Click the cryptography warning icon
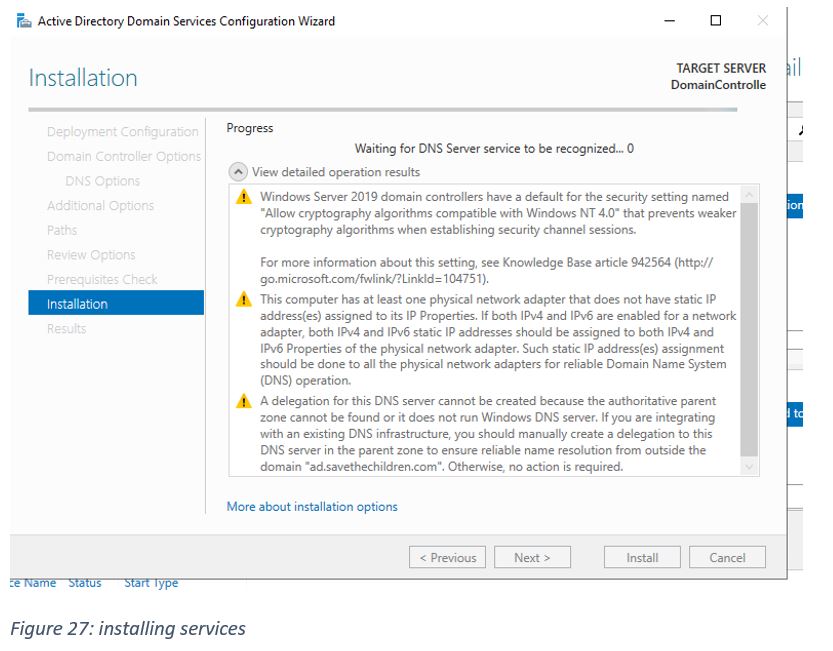 243,198
